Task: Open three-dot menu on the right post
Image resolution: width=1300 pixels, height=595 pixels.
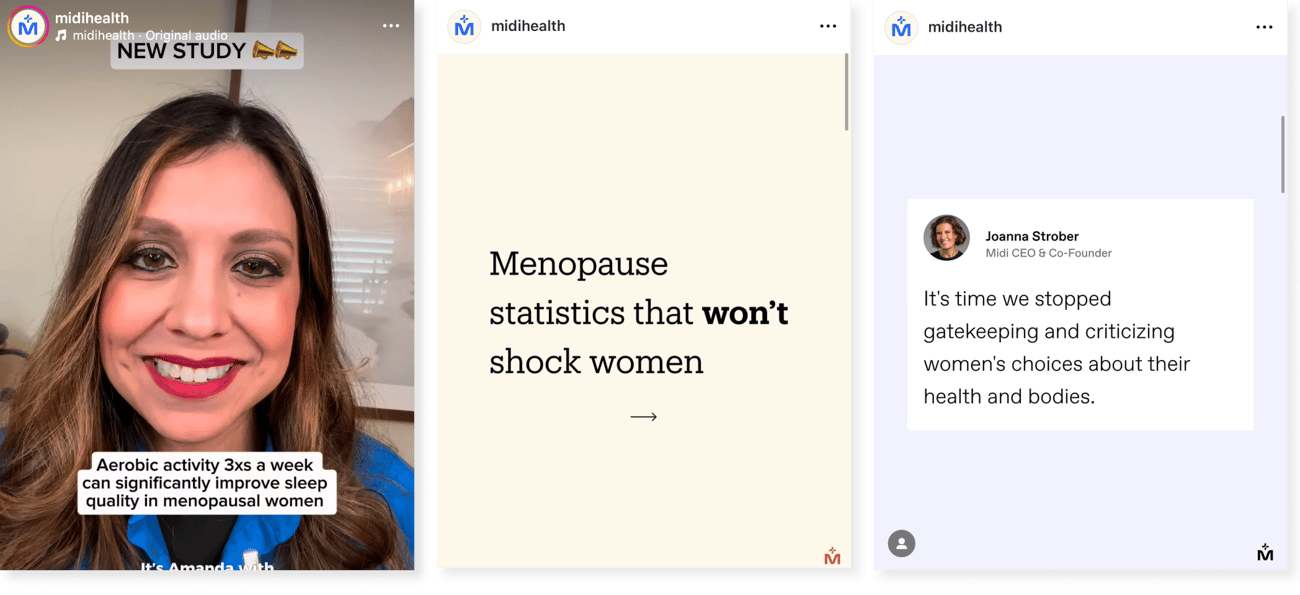Action: point(1264,27)
